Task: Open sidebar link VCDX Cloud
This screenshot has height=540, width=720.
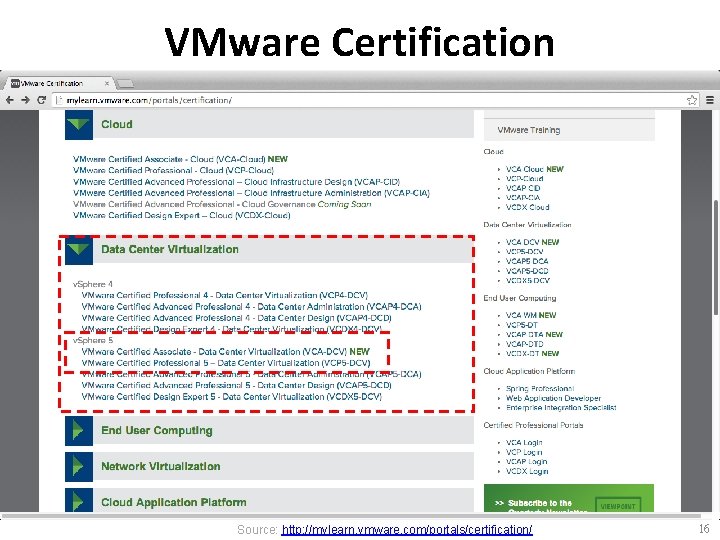Action: 527,207
